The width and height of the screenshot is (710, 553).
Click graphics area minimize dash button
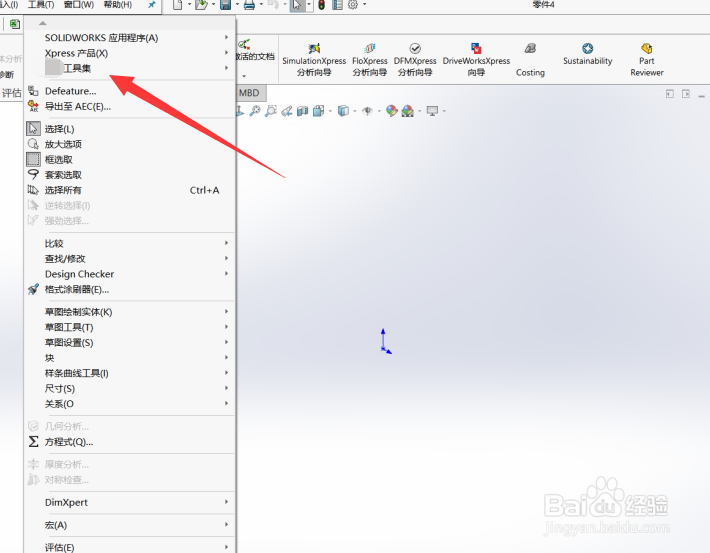click(x=701, y=96)
